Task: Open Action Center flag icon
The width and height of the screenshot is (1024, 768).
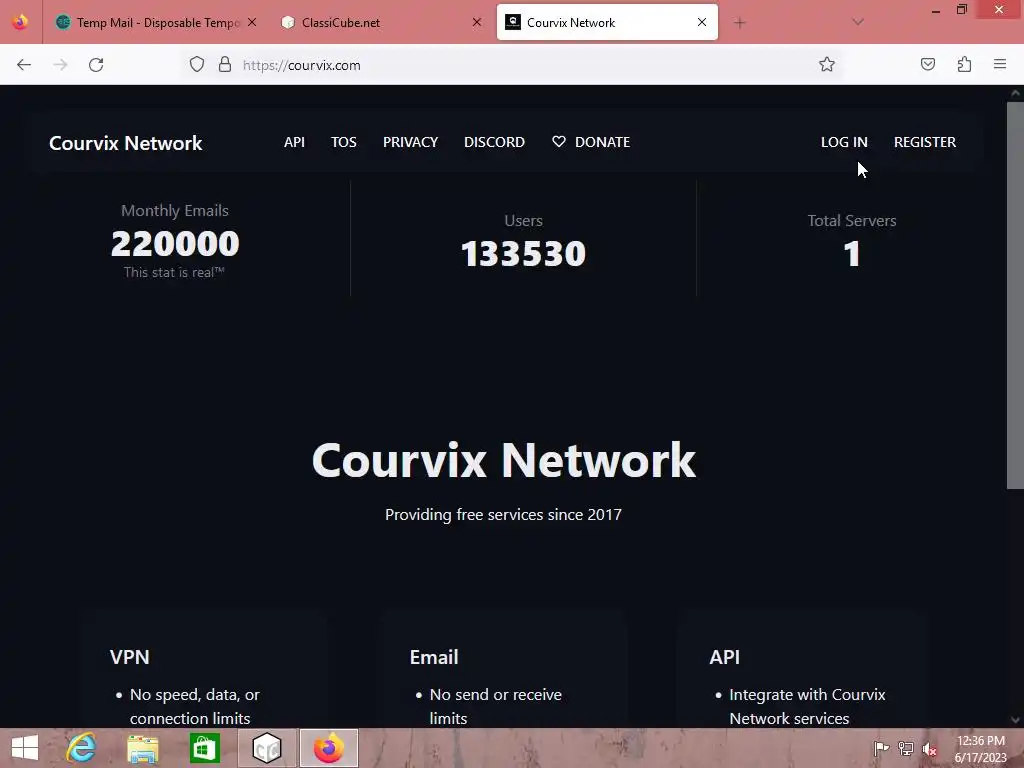Action: point(881,748)
